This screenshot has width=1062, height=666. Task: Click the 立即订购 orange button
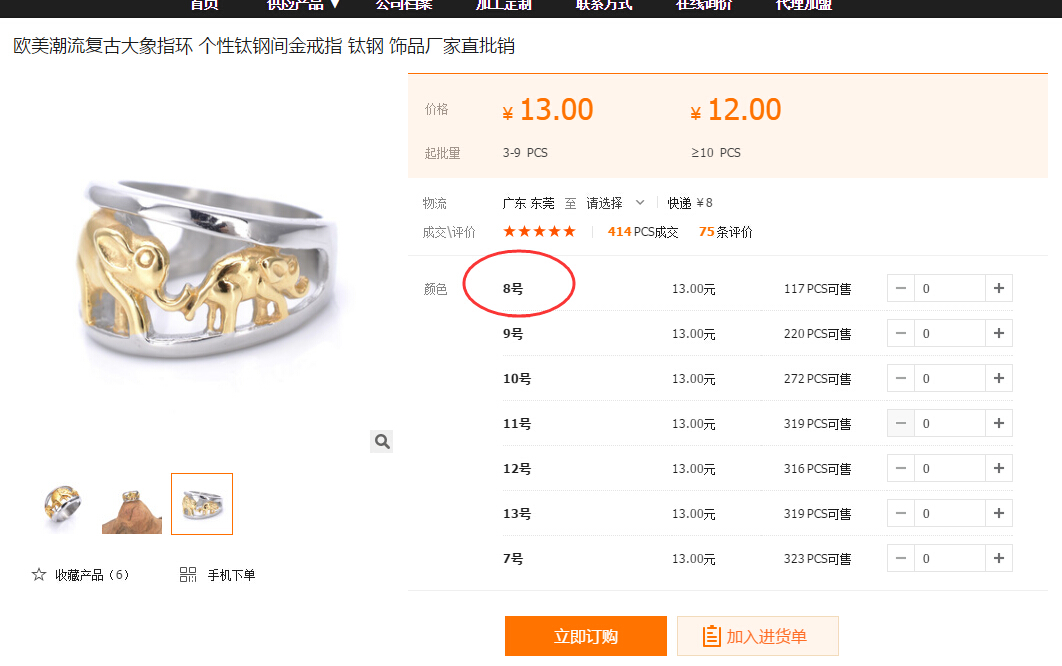(x=586, y=636)
